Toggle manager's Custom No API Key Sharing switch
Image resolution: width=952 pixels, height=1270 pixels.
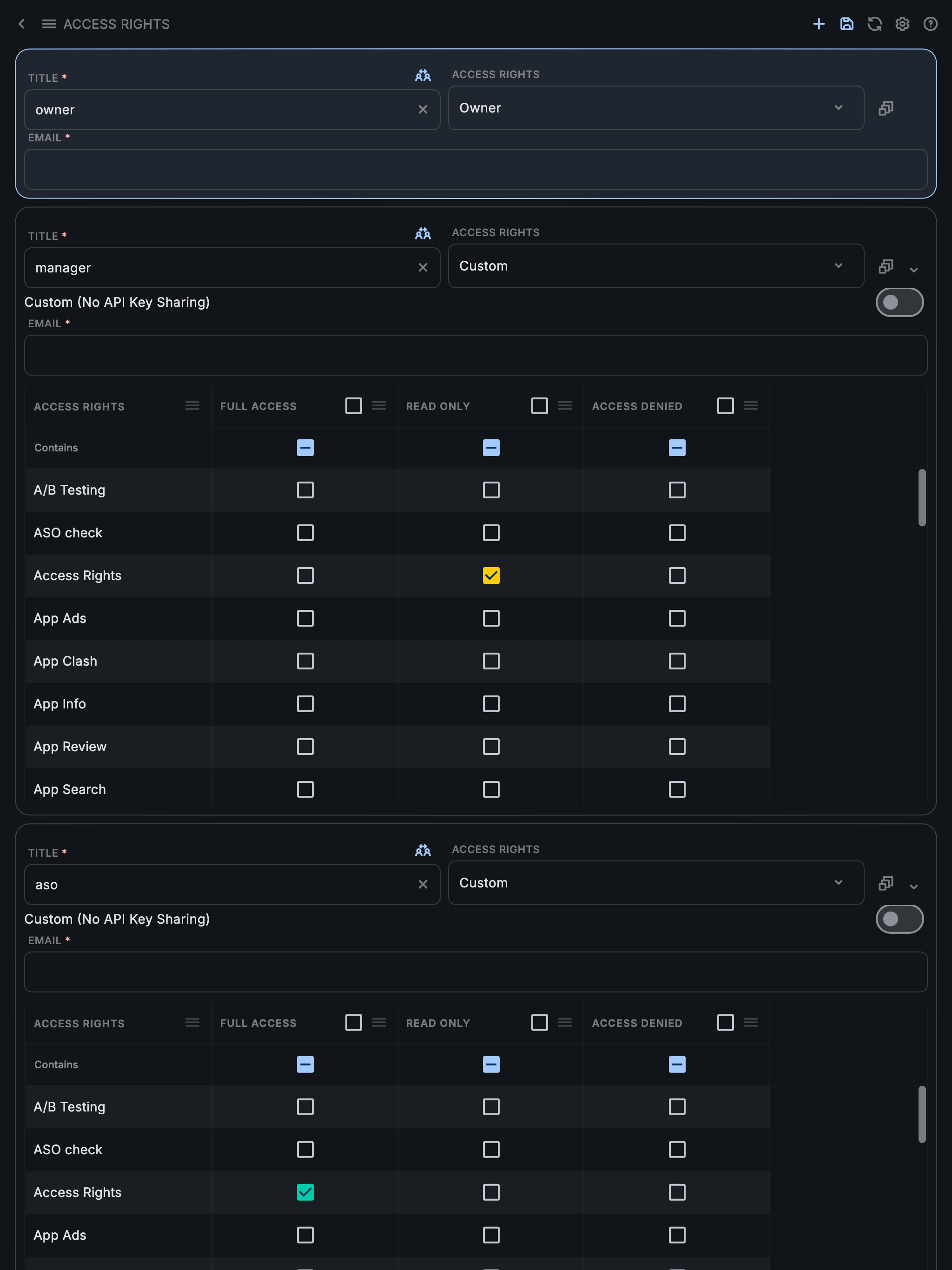click(x=899, y=303)
